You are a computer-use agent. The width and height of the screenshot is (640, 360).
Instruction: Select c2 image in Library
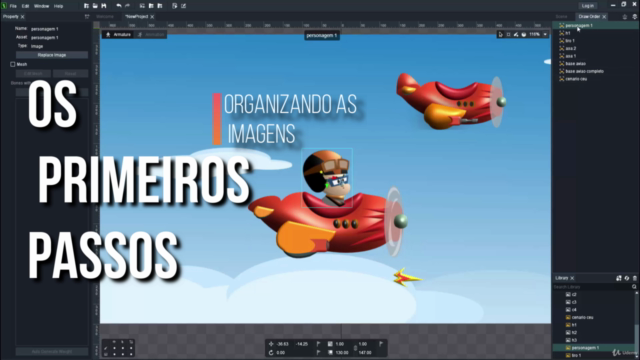[x=593, y=294]
